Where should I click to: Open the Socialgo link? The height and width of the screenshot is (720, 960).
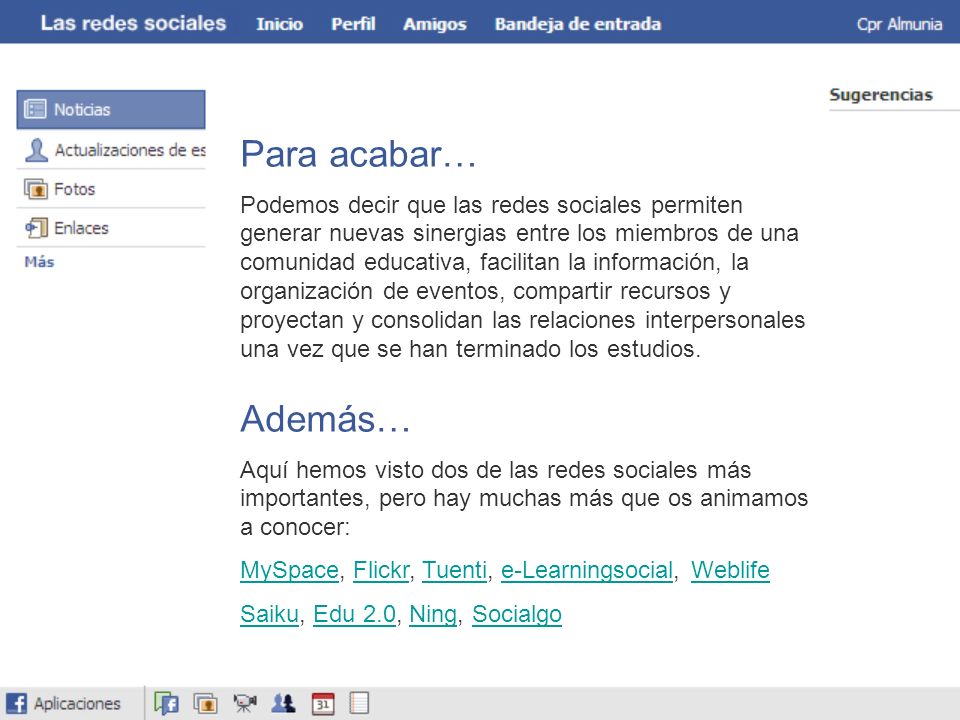pos(517,614)
